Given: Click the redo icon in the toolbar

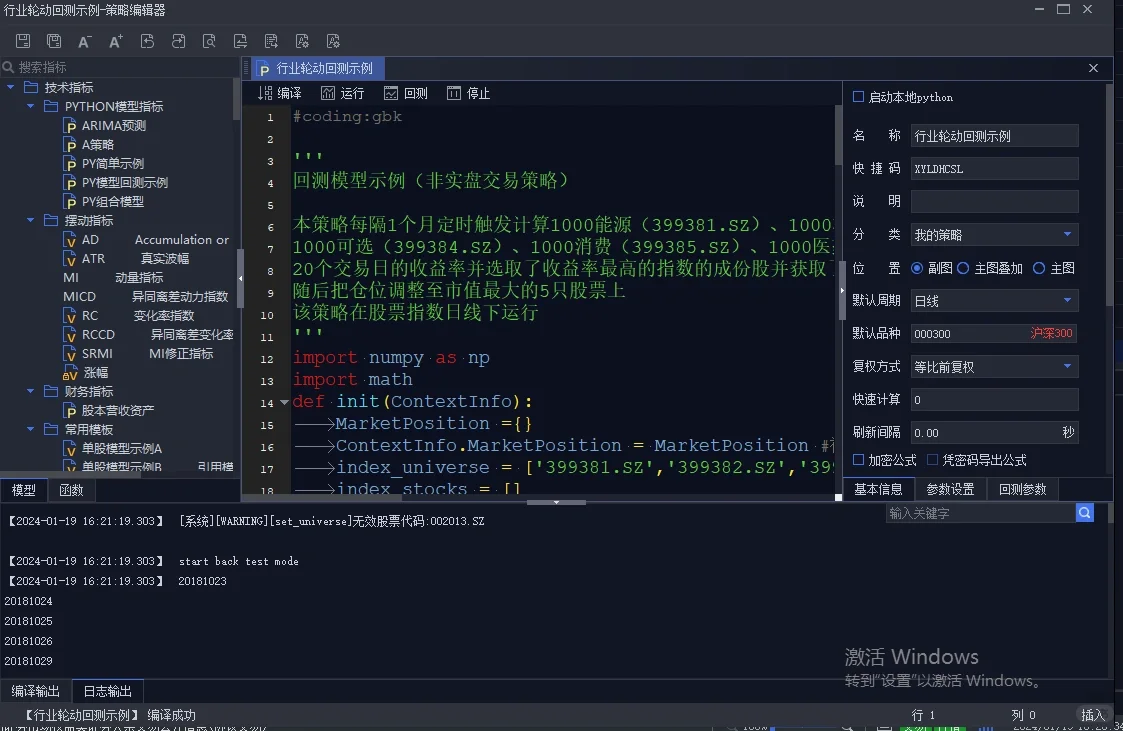Looking at the screenshot, I should pos(178,41).
